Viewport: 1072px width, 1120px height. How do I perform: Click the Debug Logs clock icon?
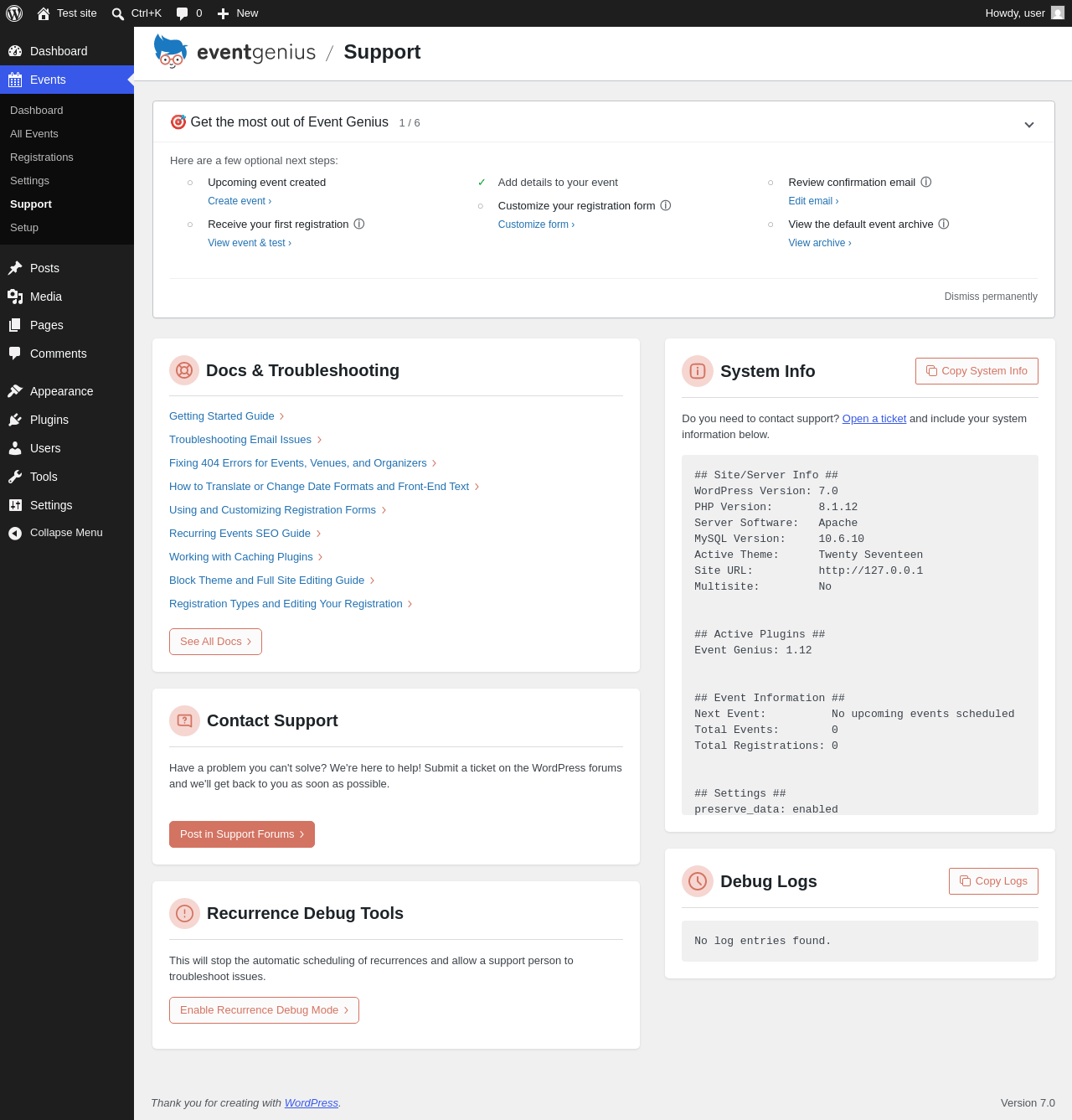coord(698,881)
